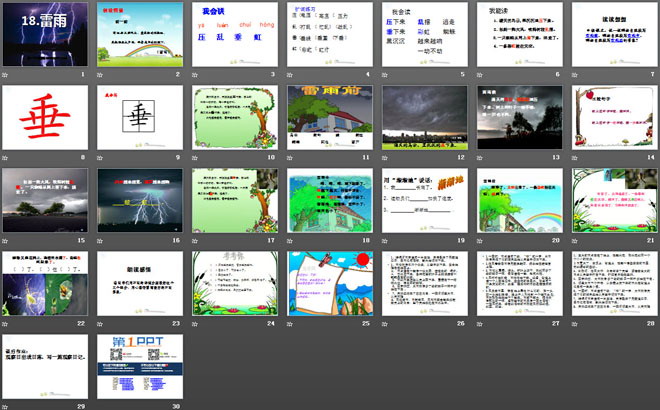Select slide 11 titled 雷雨前 with house
This screenshot has width=660, height=410.
click(x=328, y=118)
